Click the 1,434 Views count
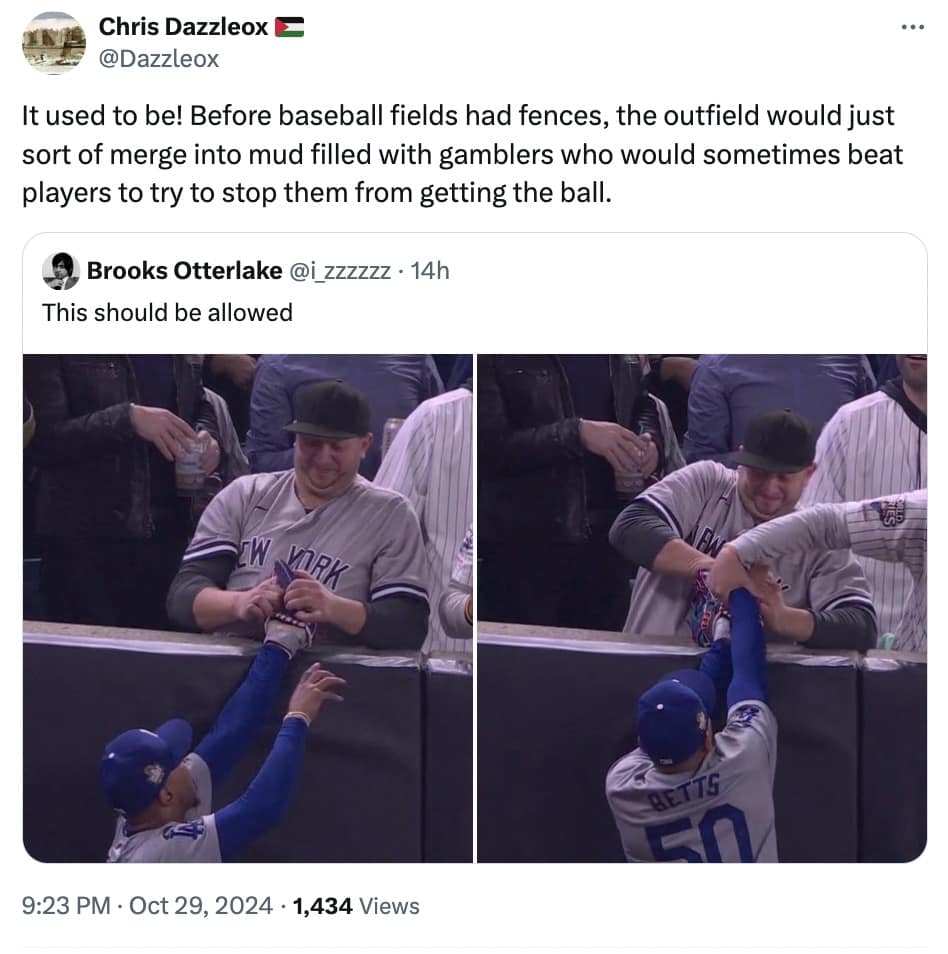The height and width of the screenshot is (954, 948). pyautogui.click(x=356, y=906)
